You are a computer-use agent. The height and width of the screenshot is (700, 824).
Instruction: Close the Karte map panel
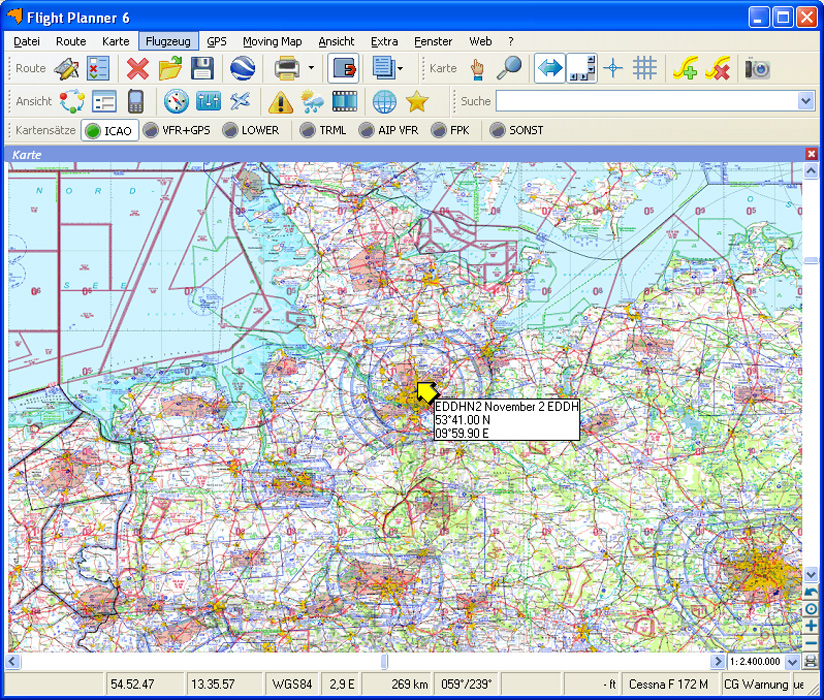811,154
